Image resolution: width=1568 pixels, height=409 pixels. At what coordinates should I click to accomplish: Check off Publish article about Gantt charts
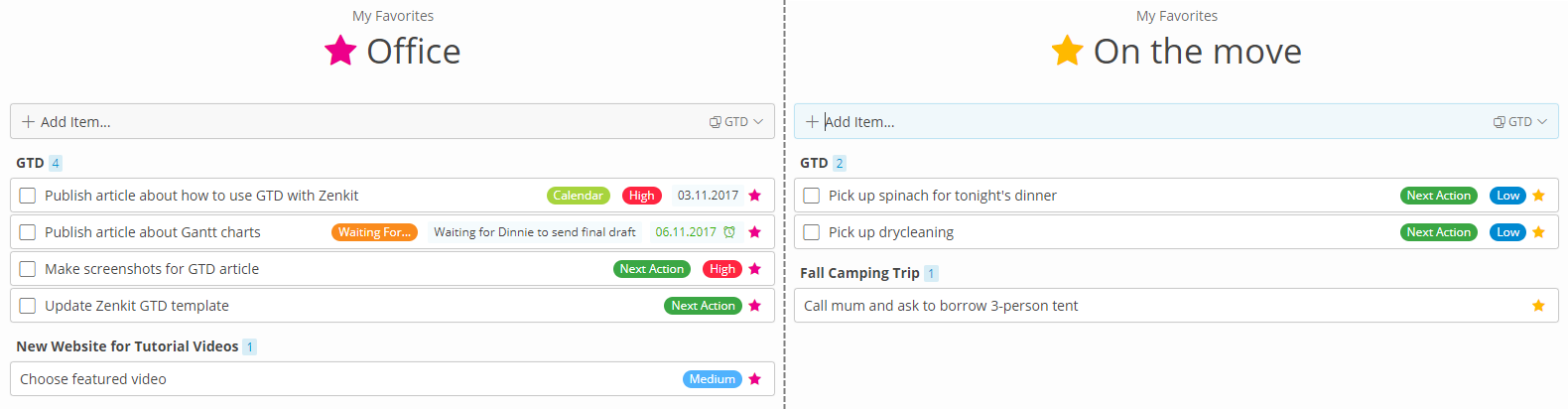28,232
